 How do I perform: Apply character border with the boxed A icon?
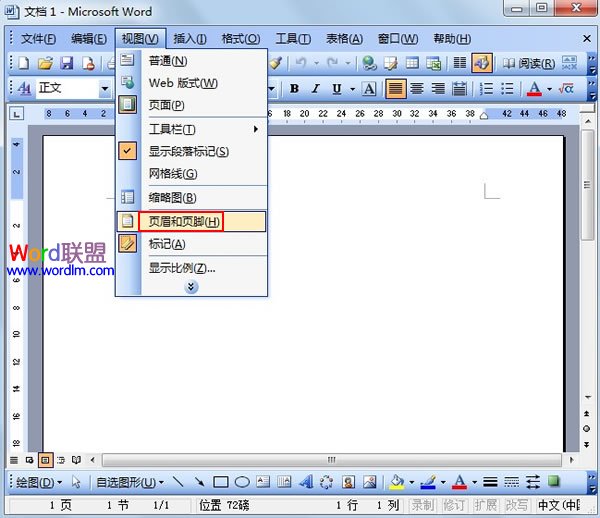[369, 89]
